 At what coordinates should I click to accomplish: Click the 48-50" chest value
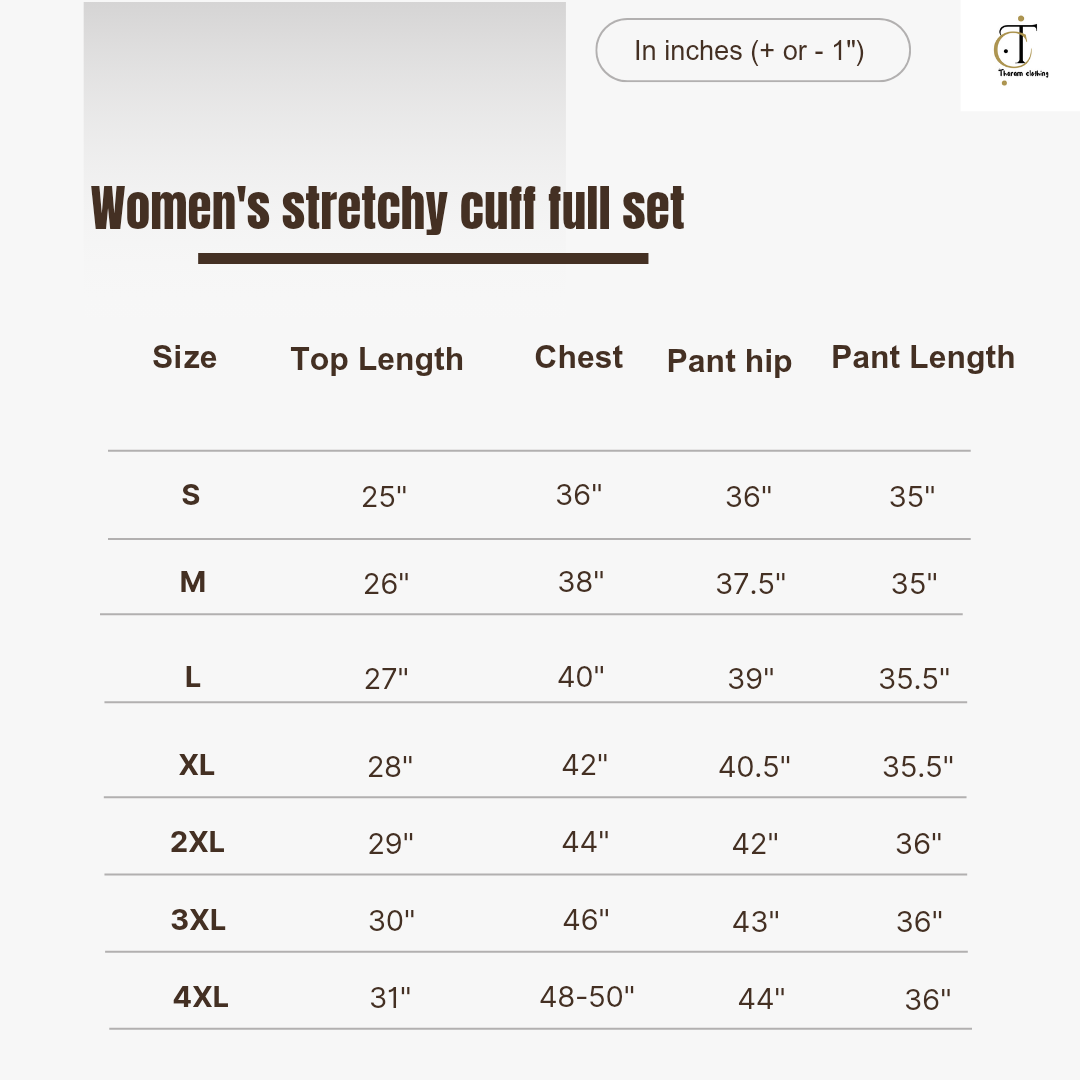coord(587,996)
